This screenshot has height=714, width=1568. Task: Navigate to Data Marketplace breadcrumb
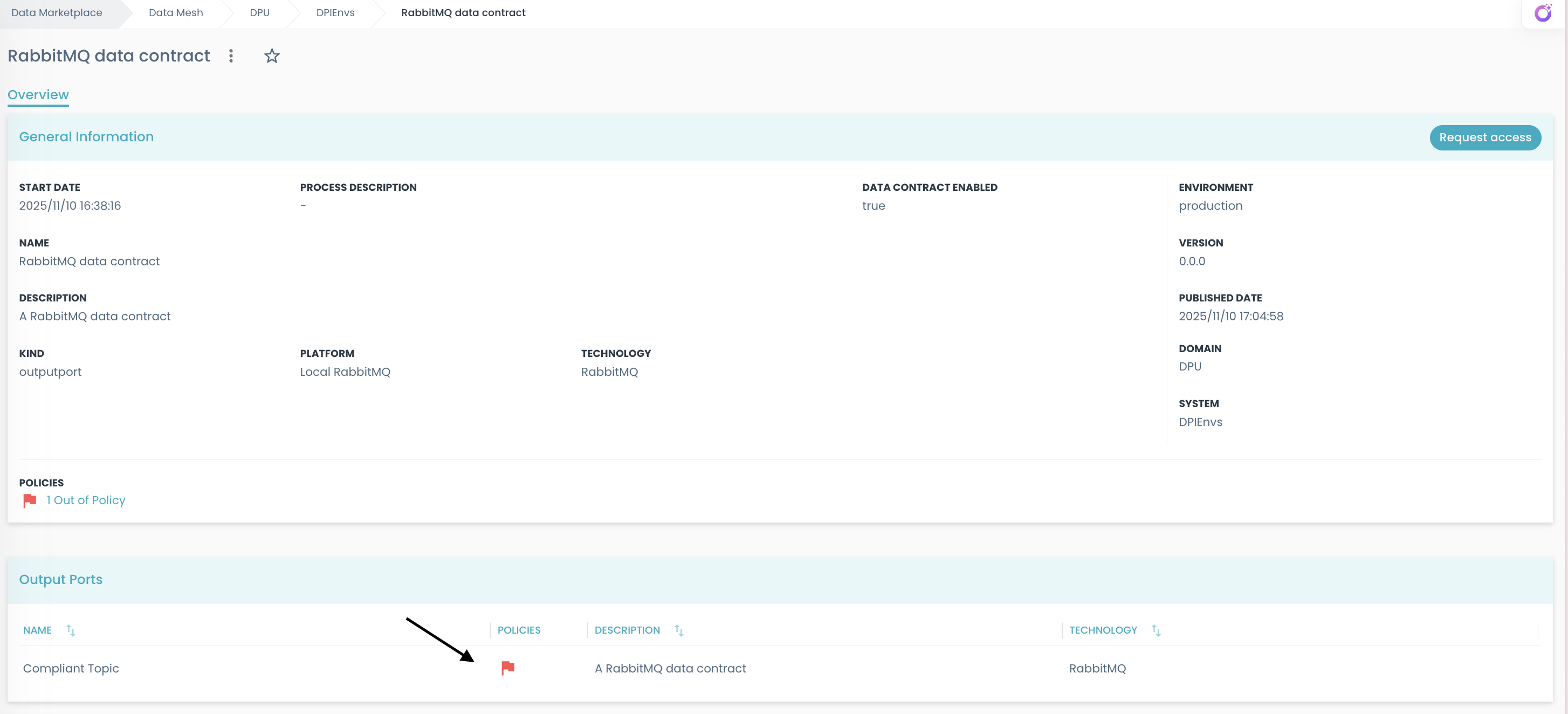(x=56, y=12)
